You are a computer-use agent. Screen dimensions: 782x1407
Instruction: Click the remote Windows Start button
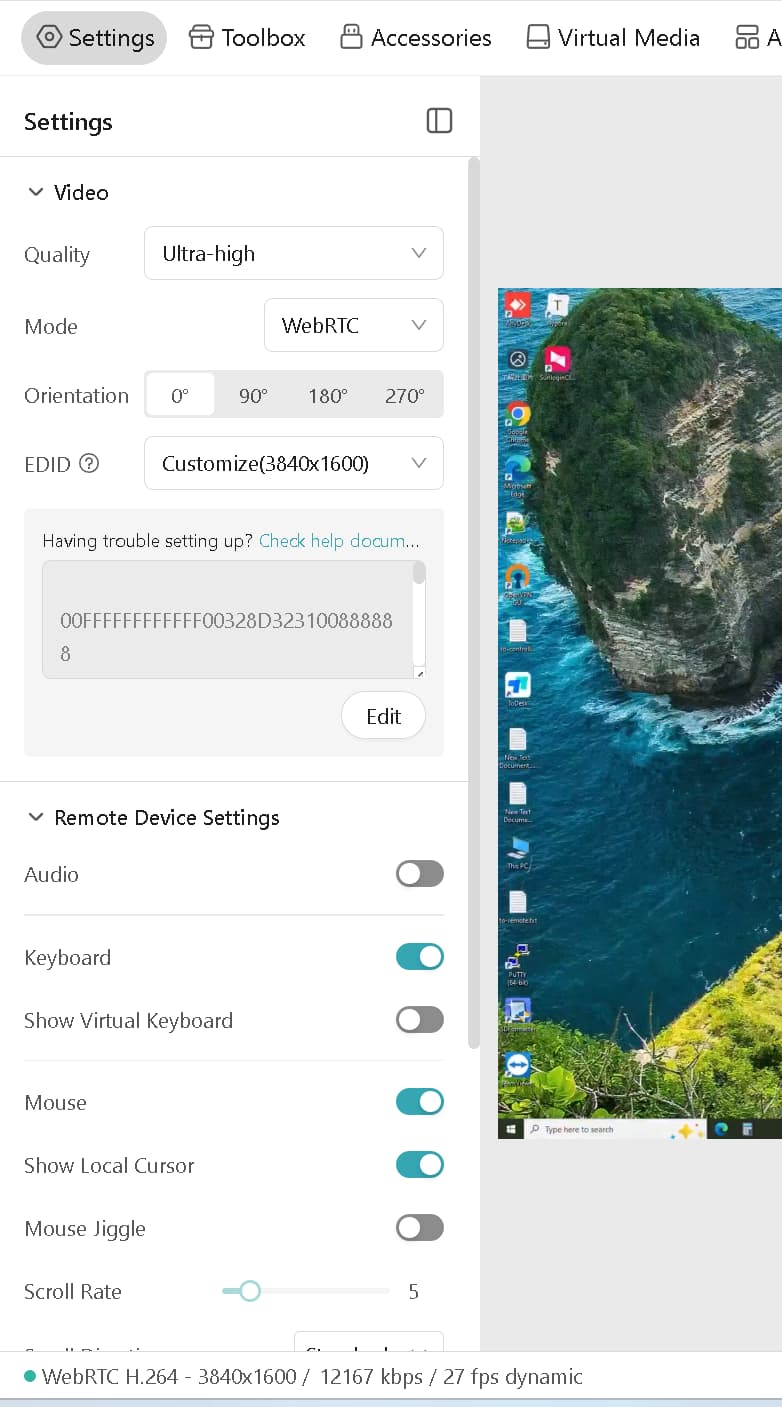coord(511,1129)
